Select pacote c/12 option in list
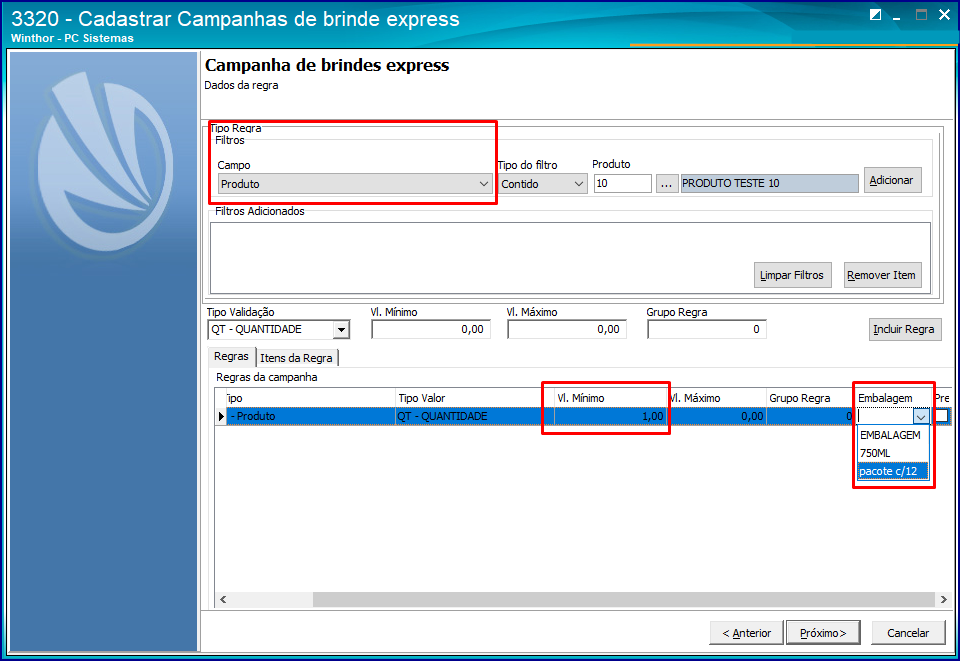Image resolution: width=960 pixels, height=661 pixels. [x=893, y=471]
